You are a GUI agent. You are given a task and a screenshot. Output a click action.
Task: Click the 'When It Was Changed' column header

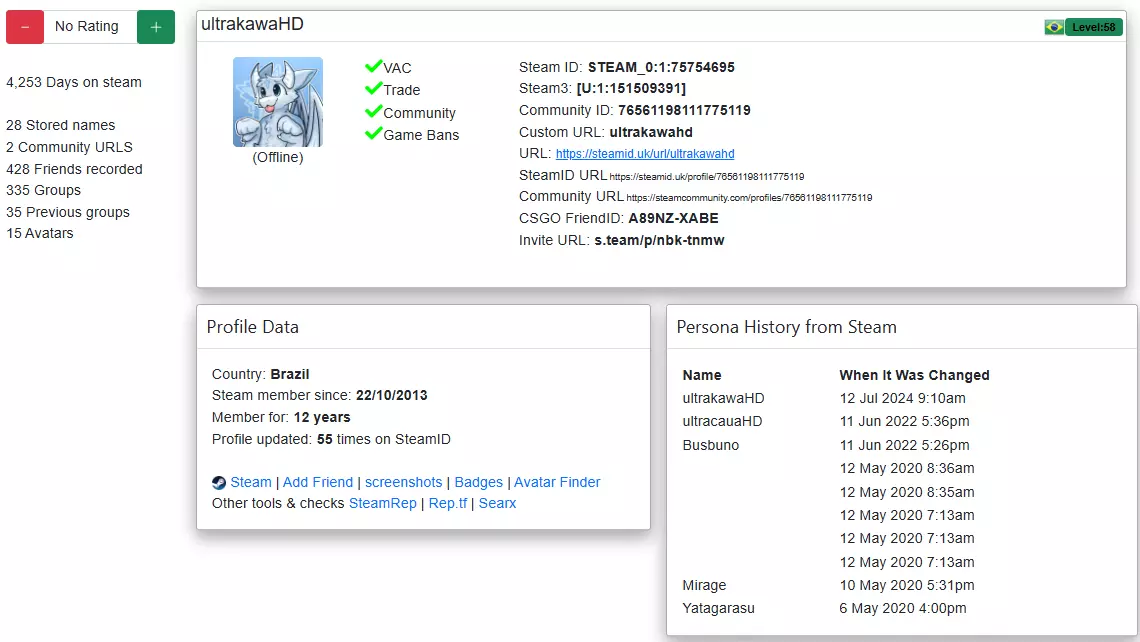pos(915,375)
